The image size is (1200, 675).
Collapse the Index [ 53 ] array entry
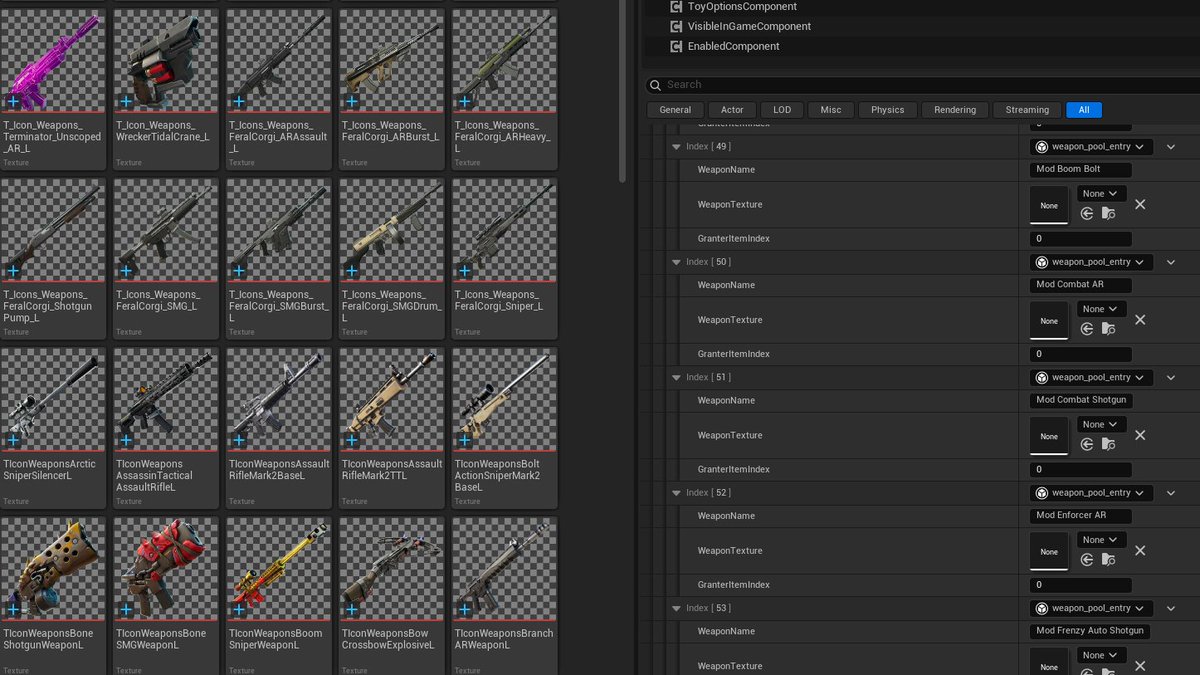point(676,608)
